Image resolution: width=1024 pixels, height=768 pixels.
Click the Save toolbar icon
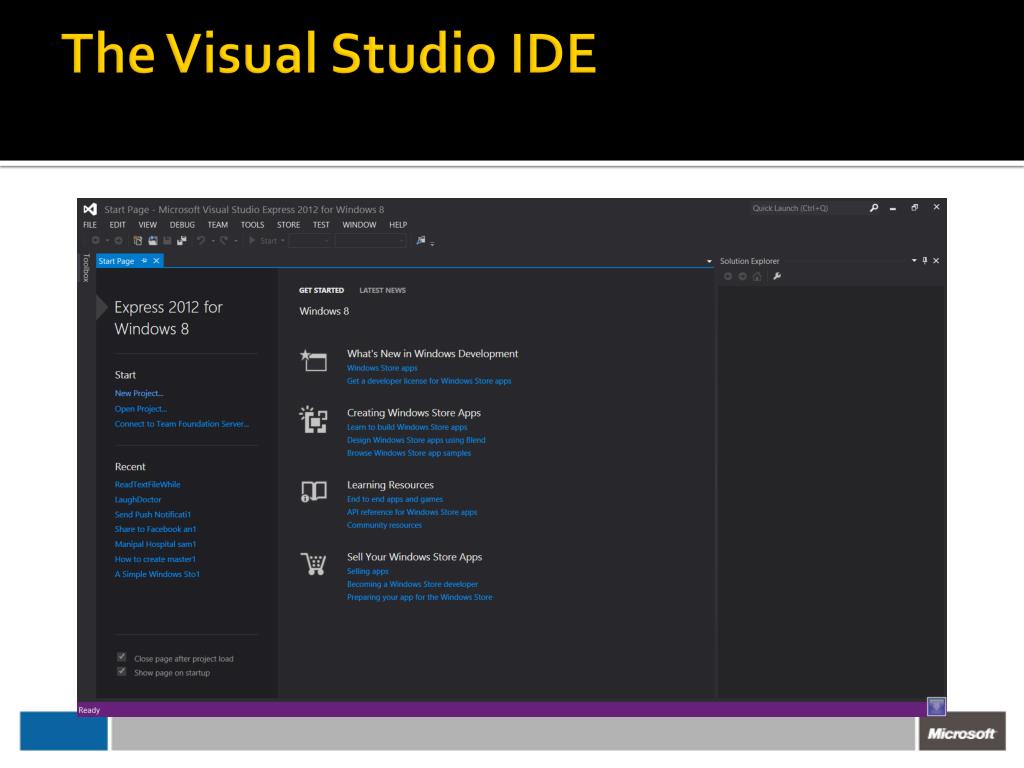(x=167, y=240)
